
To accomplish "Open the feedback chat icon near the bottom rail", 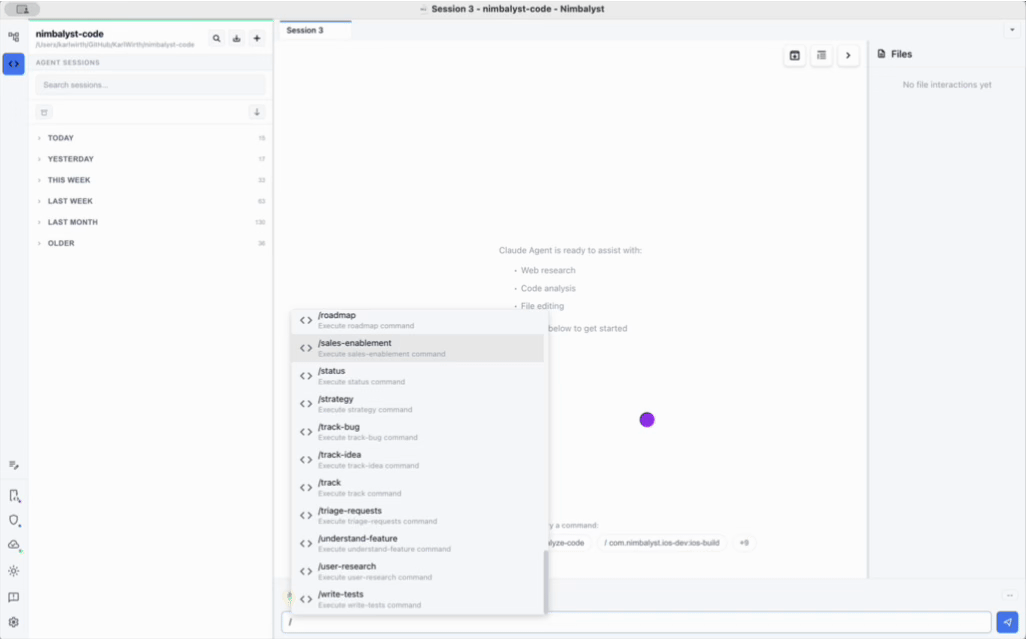I will coord(13,597).
